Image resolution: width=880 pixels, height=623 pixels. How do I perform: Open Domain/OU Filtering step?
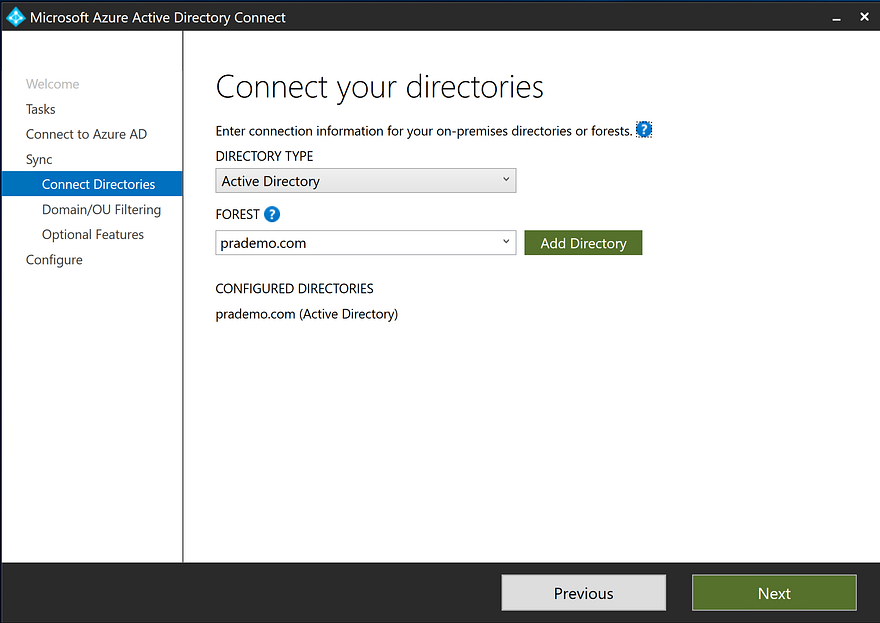coord(101,209)
